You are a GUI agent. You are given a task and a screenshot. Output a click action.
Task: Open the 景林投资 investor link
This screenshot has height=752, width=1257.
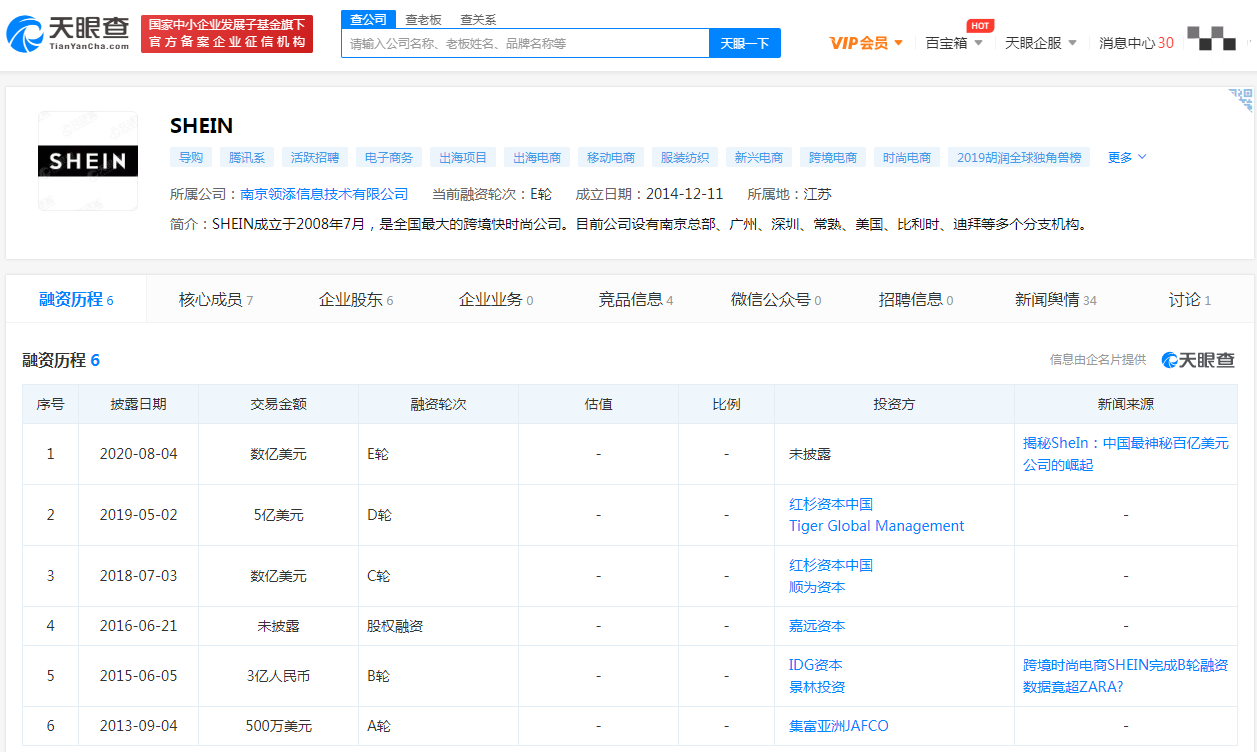(817, 687)
